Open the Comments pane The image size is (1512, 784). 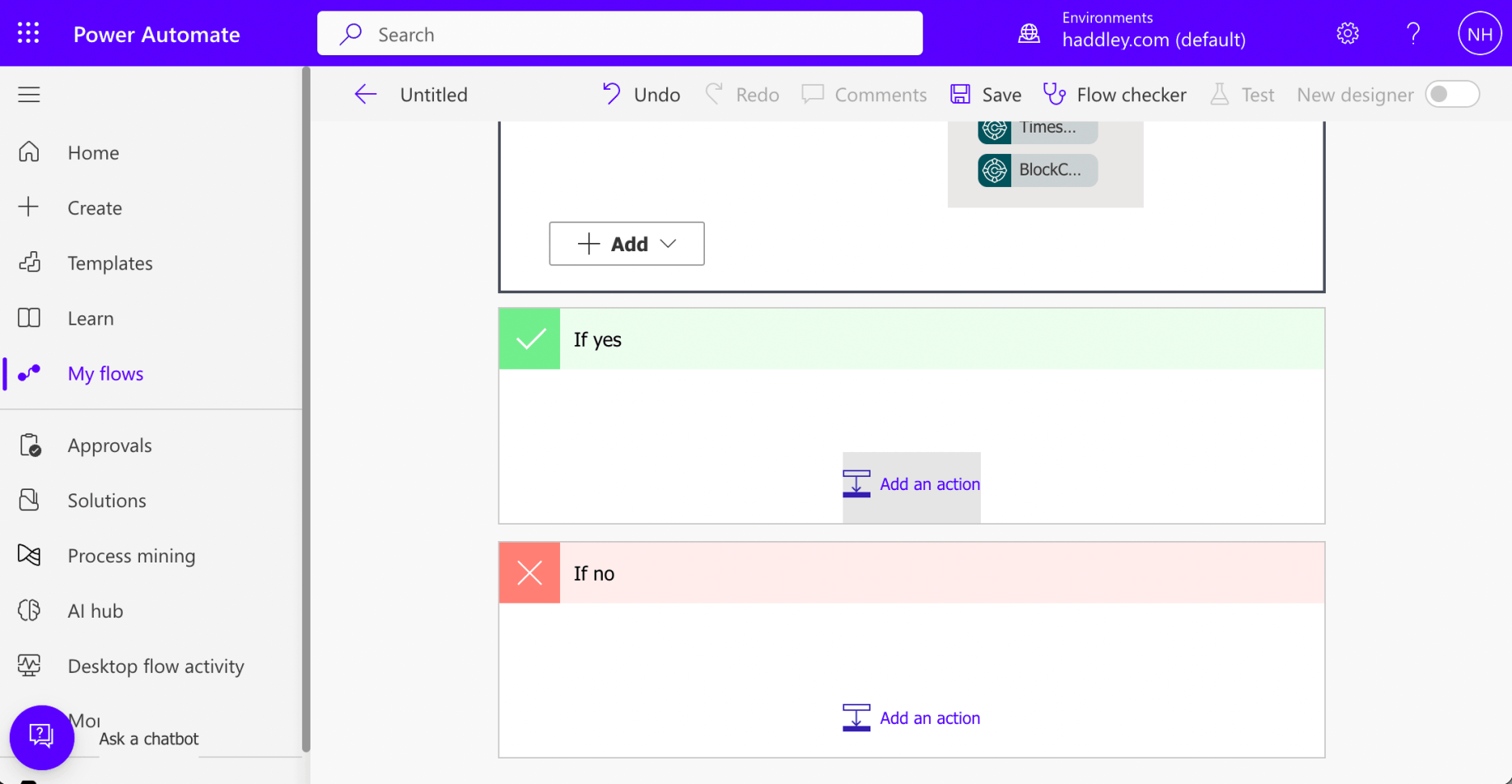click(x=864, y=95)
